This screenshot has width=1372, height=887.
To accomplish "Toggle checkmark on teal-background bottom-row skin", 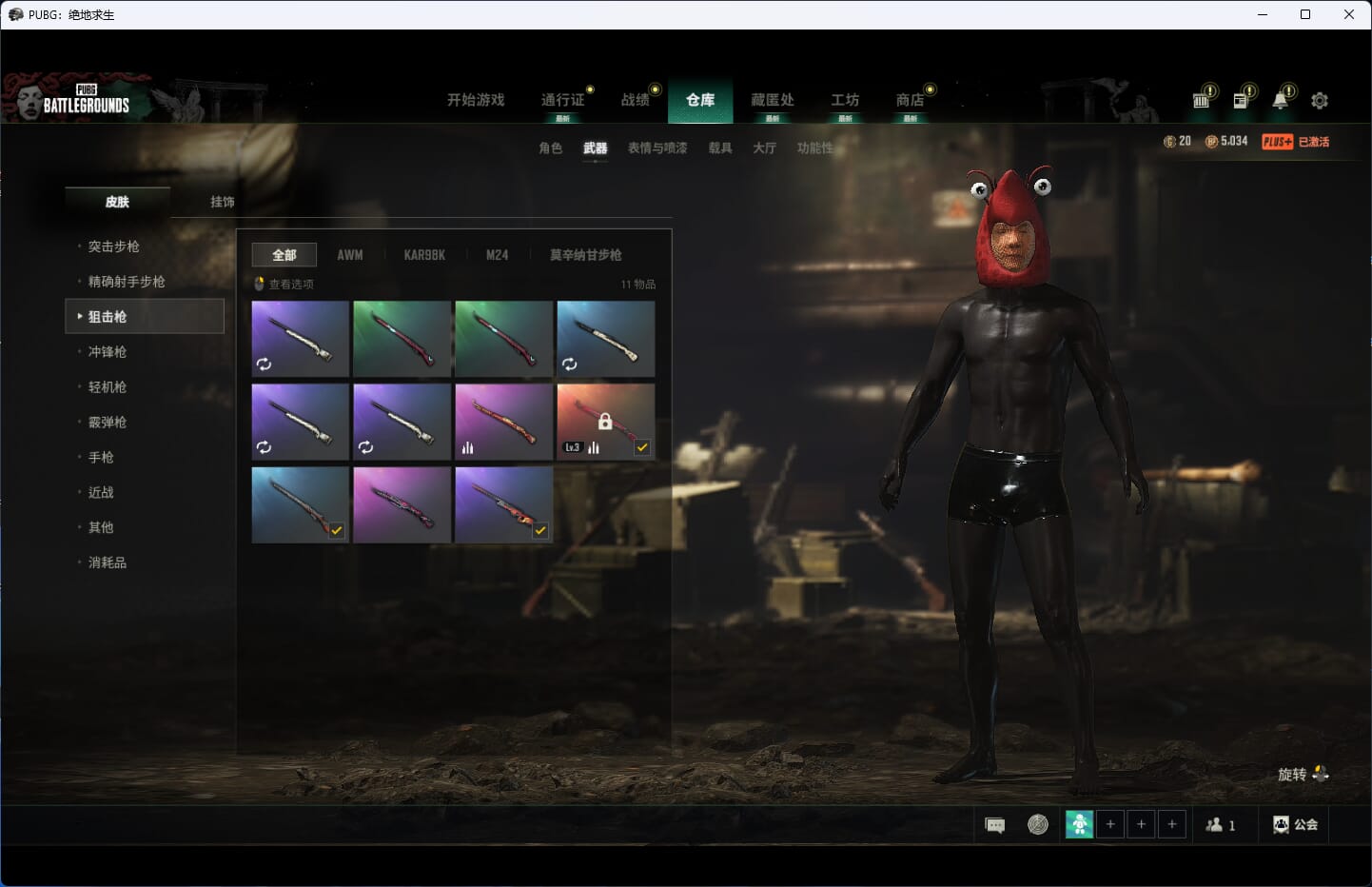I will point(336,530).
